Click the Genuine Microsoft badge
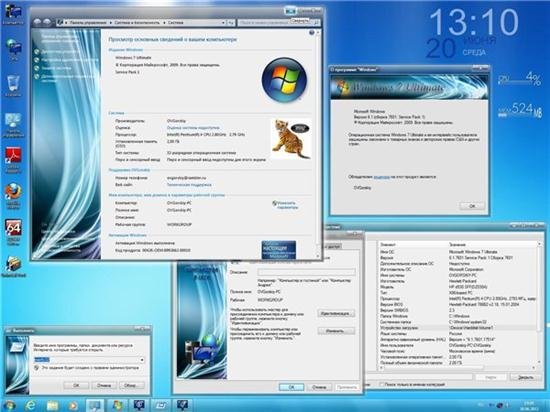 [279, 249]
